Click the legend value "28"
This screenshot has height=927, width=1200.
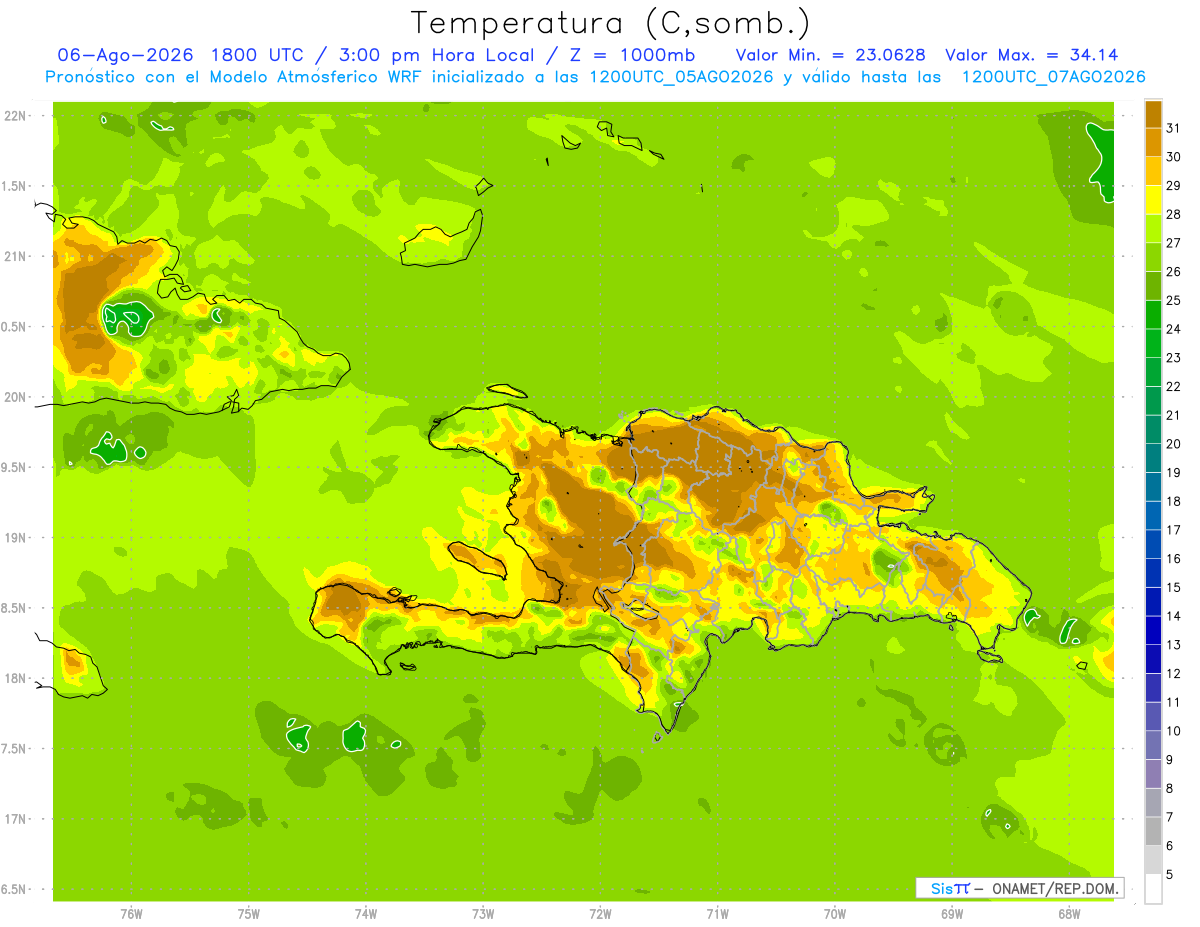click(1174, 214)
